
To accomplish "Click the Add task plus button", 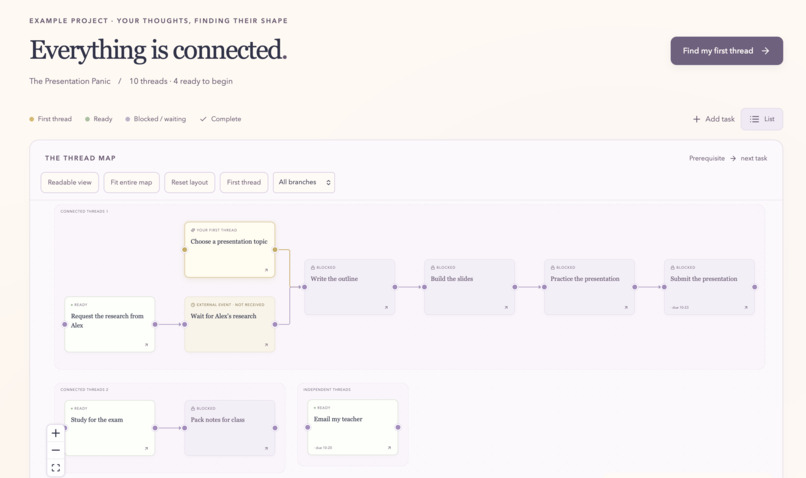I will tap(713, 119).
